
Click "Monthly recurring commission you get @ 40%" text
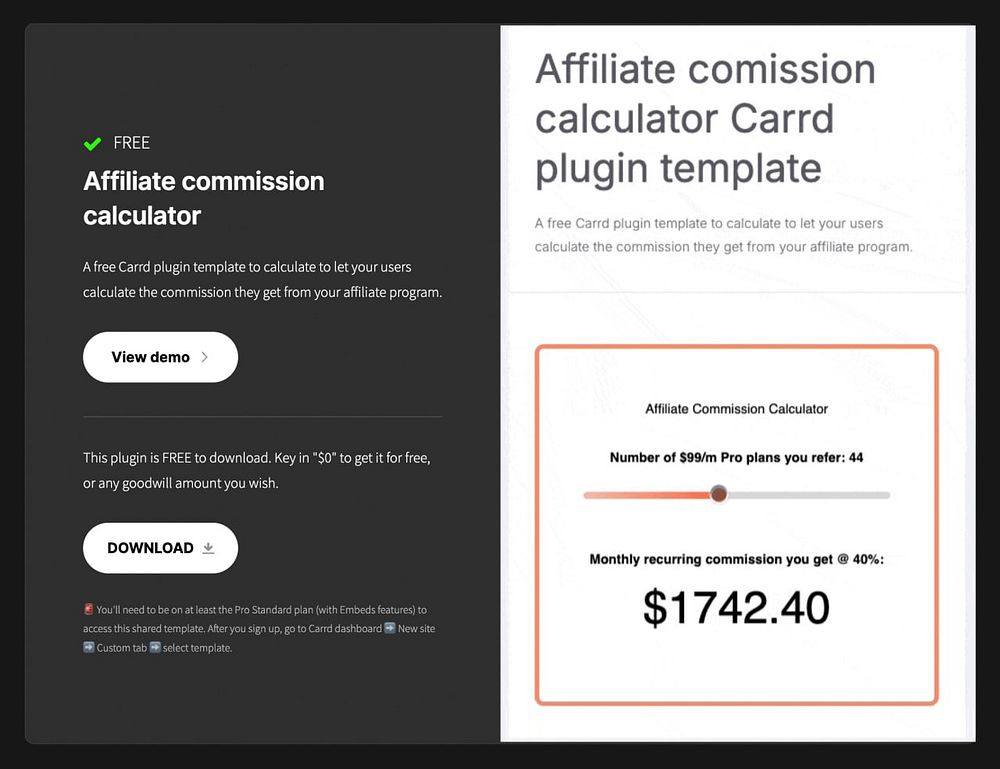click(736, 559)
